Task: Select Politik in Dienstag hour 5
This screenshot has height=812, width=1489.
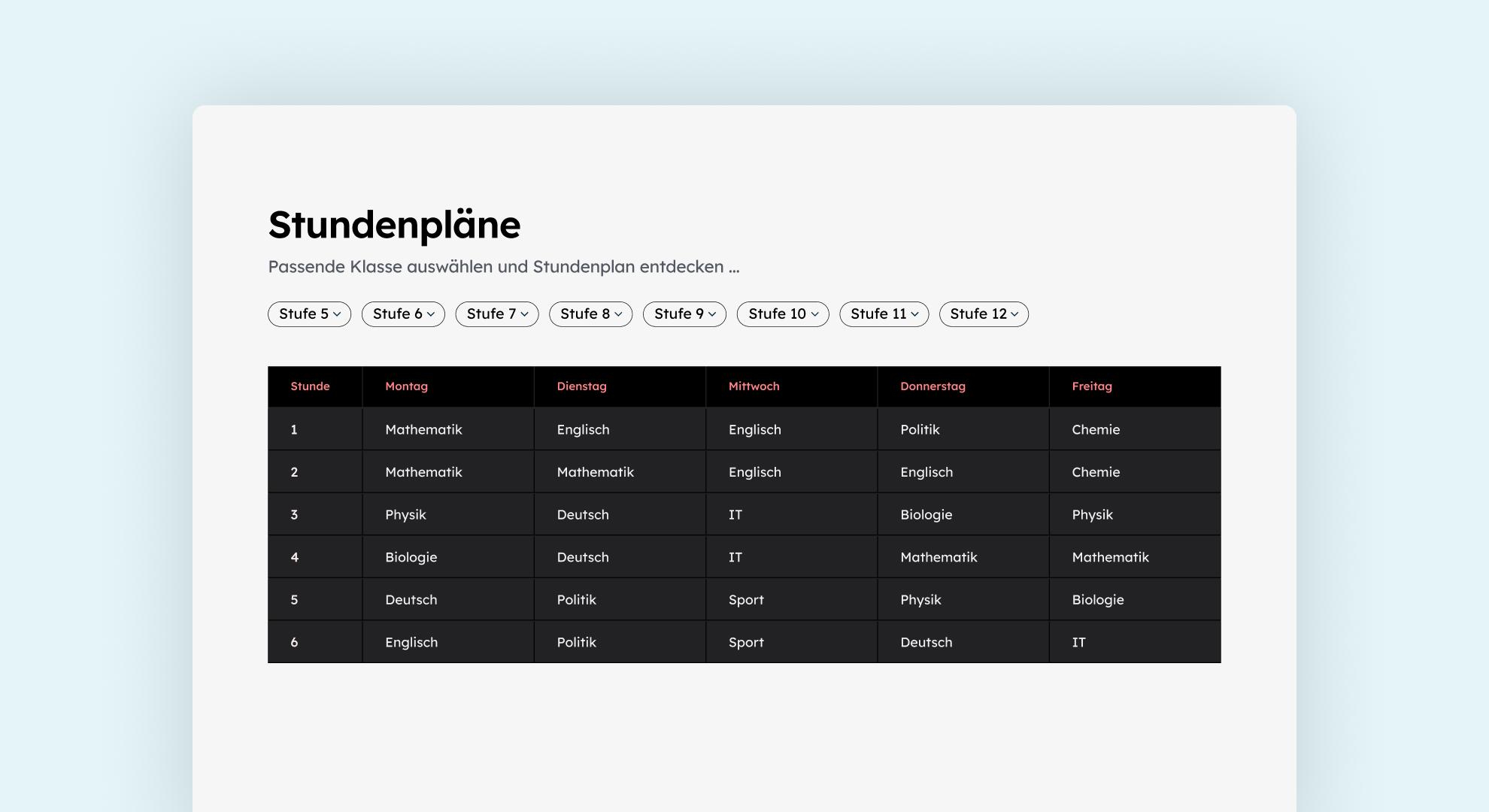Action: pos(620,599)
